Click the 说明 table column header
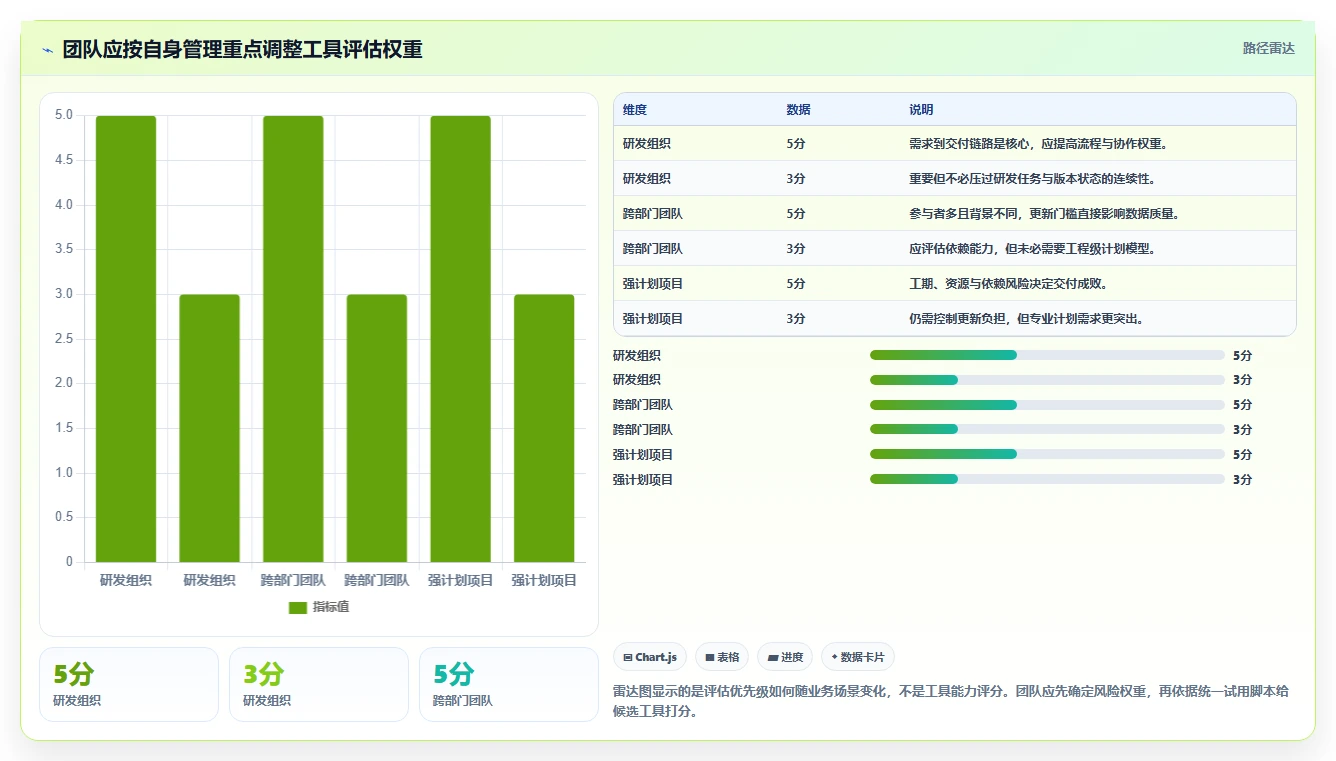1336x761 pixels. (x=921, y=110)
